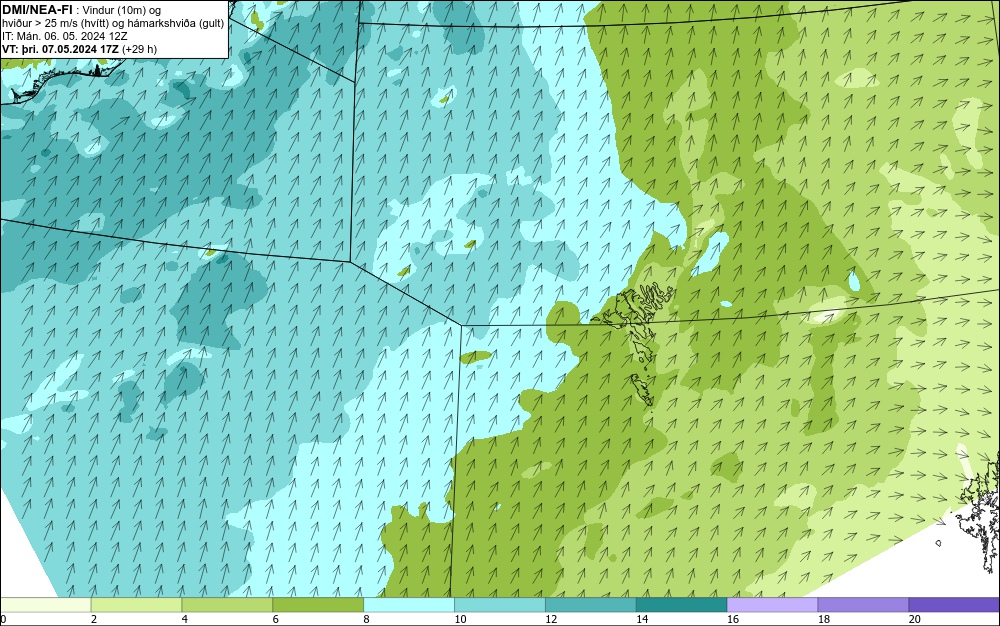Click the 0–2 m/s pale yellow legend swatch
Image resolution: width=1000 pixels, height=626 pixels.
[45, 605]
